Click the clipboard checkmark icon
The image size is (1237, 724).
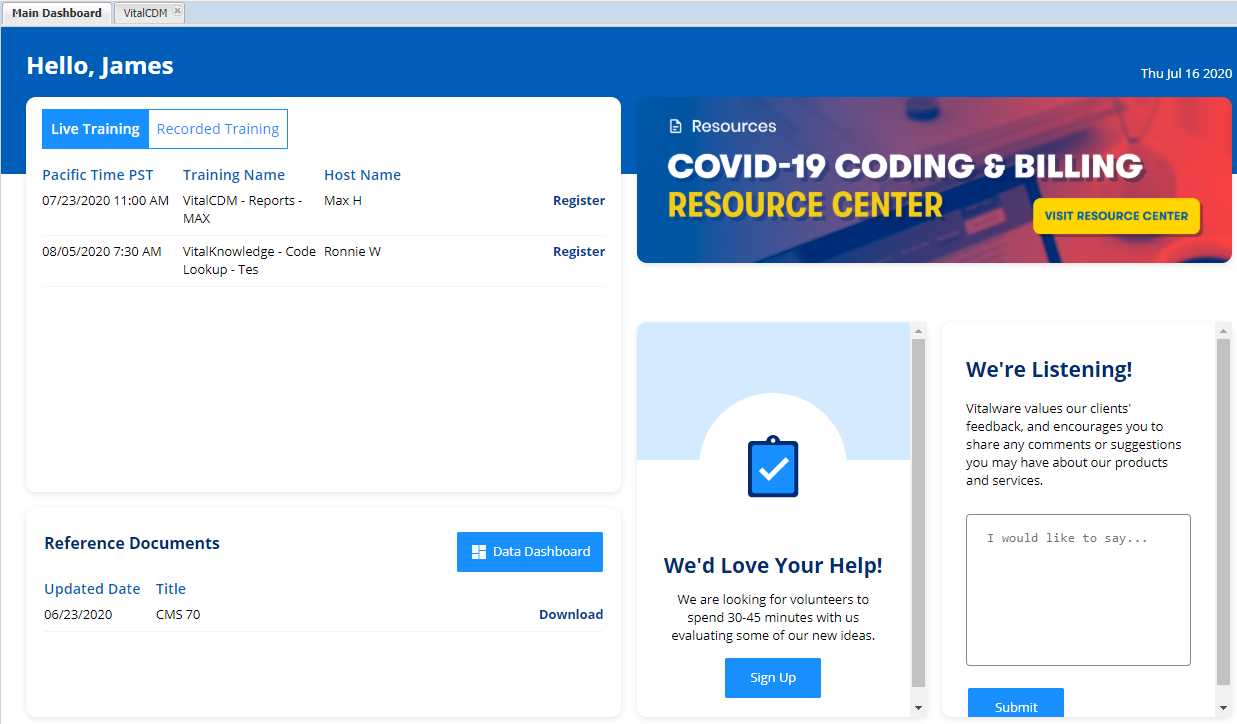point(773,467)
